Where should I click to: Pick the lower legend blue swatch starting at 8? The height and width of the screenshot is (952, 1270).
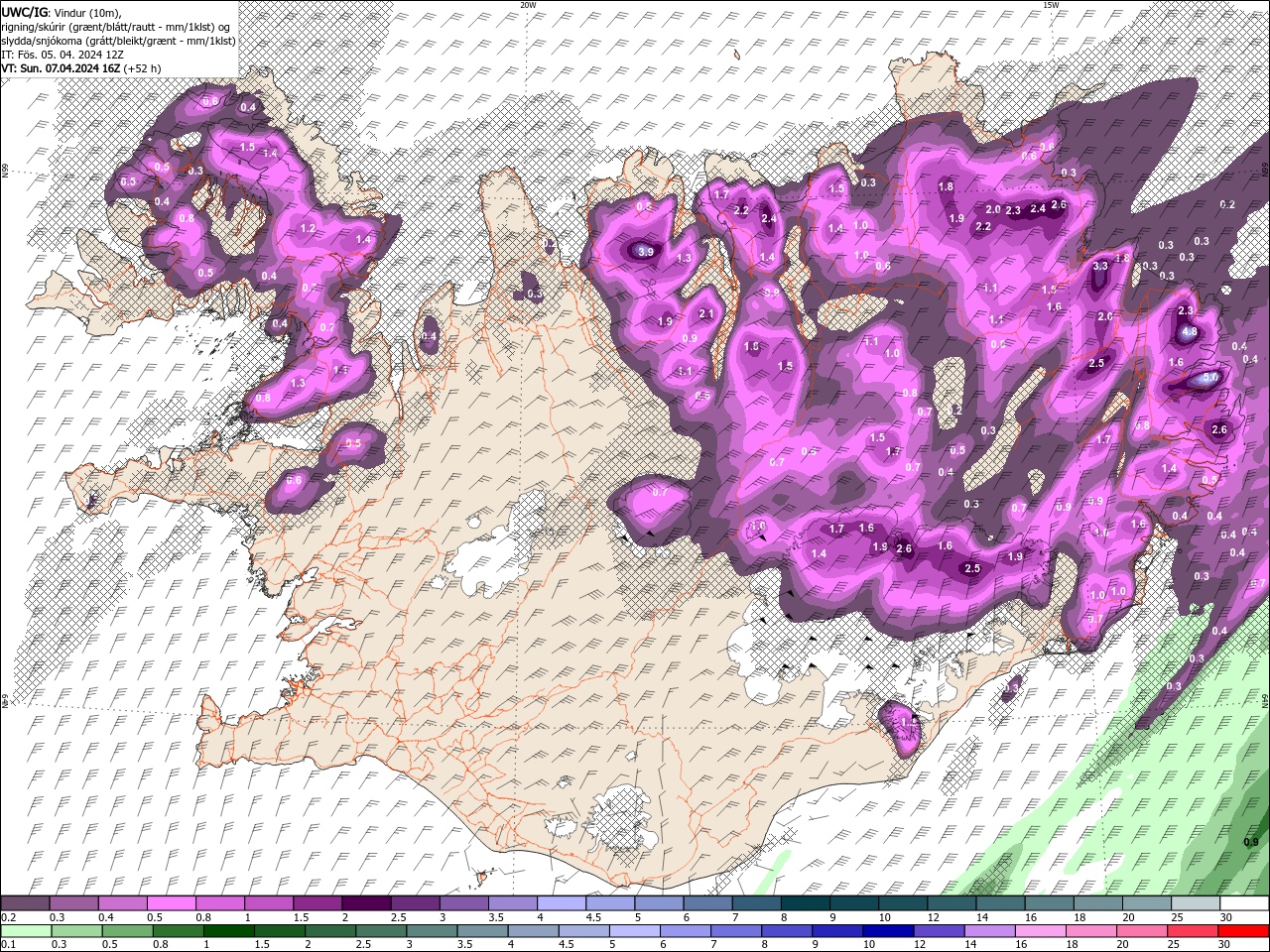point(785,931)
